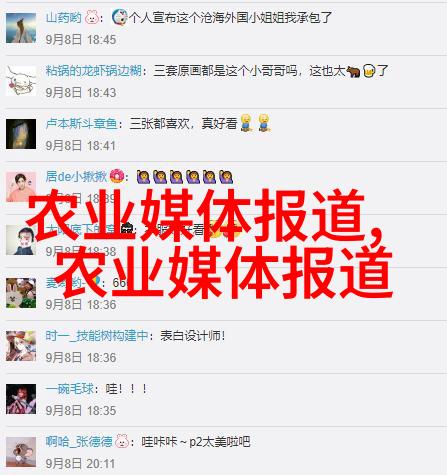Click rabbit badge beside 啊哈_张德德
447x475 pixels.
[x=122, y=442]
